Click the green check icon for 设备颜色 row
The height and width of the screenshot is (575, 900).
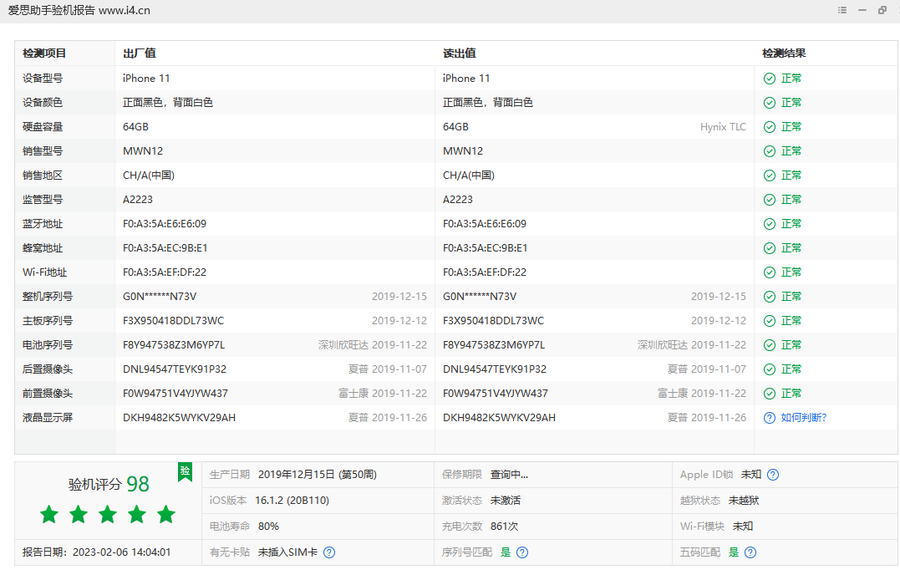tap(770, 103)
